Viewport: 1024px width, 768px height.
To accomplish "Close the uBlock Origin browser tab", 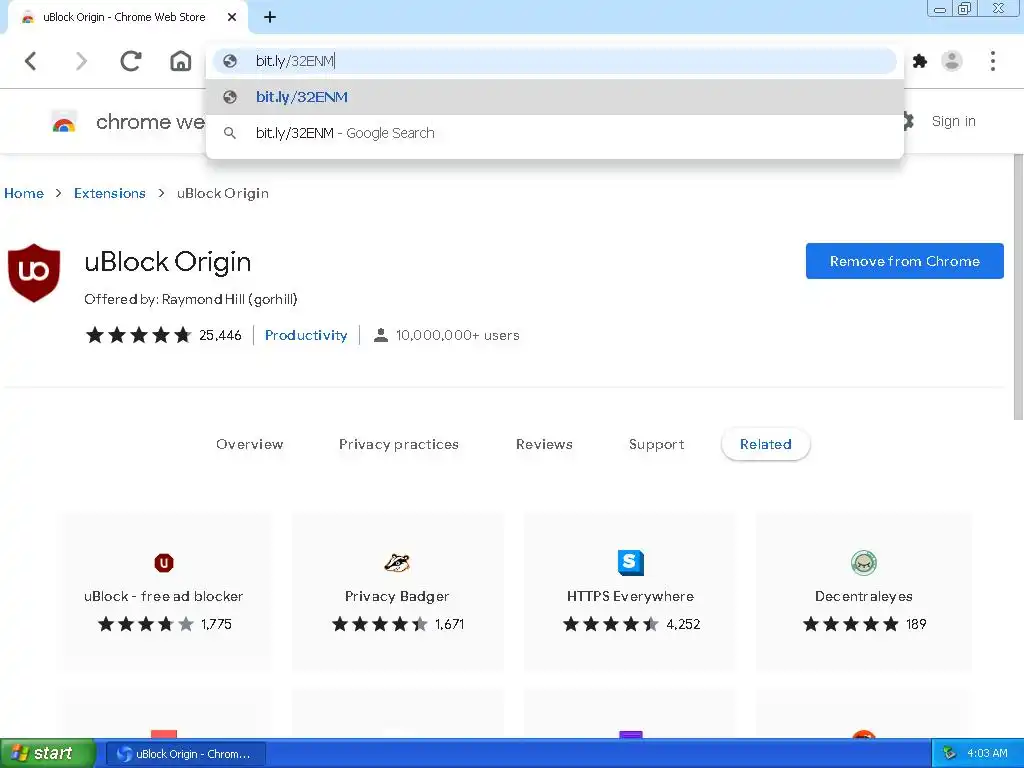I will [232, 18].
